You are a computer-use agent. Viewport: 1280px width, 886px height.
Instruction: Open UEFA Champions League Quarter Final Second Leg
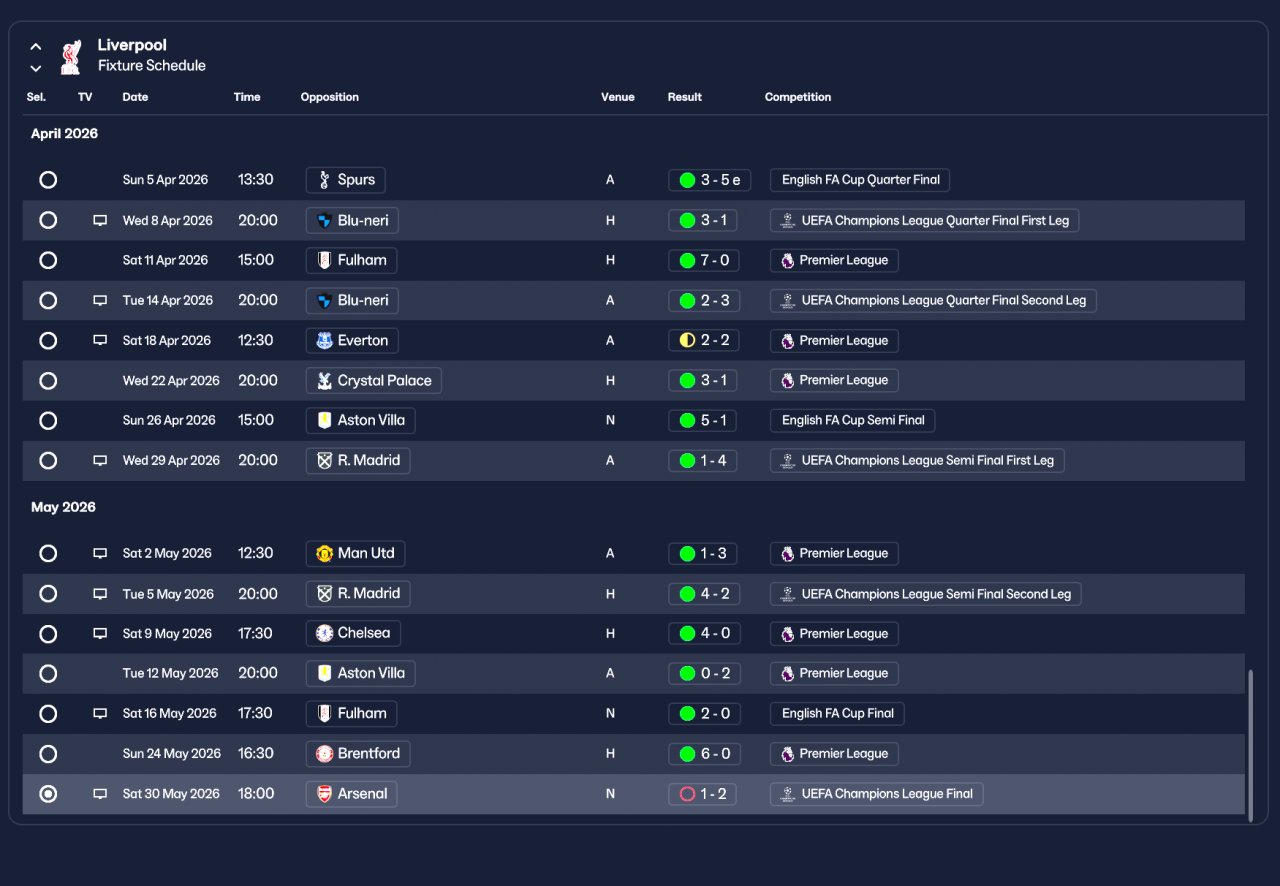tap(933, 300)
